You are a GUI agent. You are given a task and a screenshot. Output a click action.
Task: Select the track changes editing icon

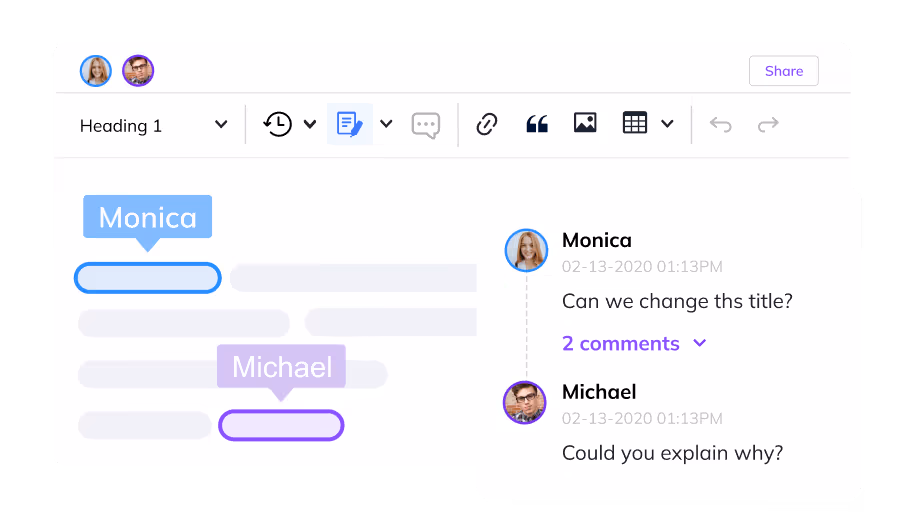pyautogui.click(x=349, y=124)
